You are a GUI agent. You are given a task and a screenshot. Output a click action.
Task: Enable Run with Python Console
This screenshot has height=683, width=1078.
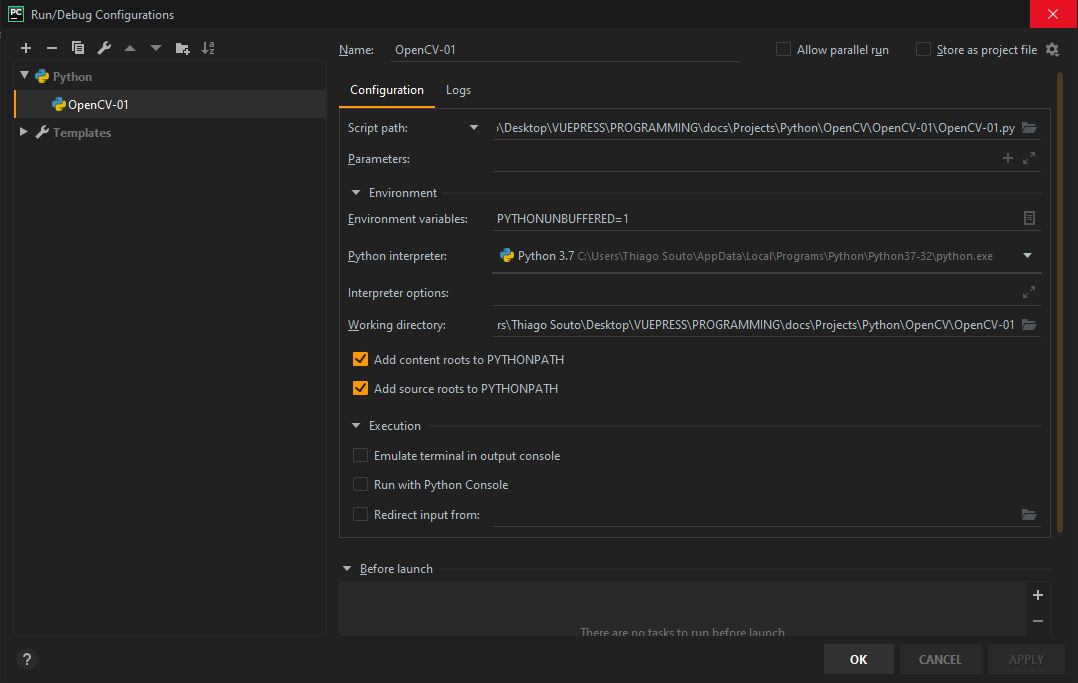[360, 484]
